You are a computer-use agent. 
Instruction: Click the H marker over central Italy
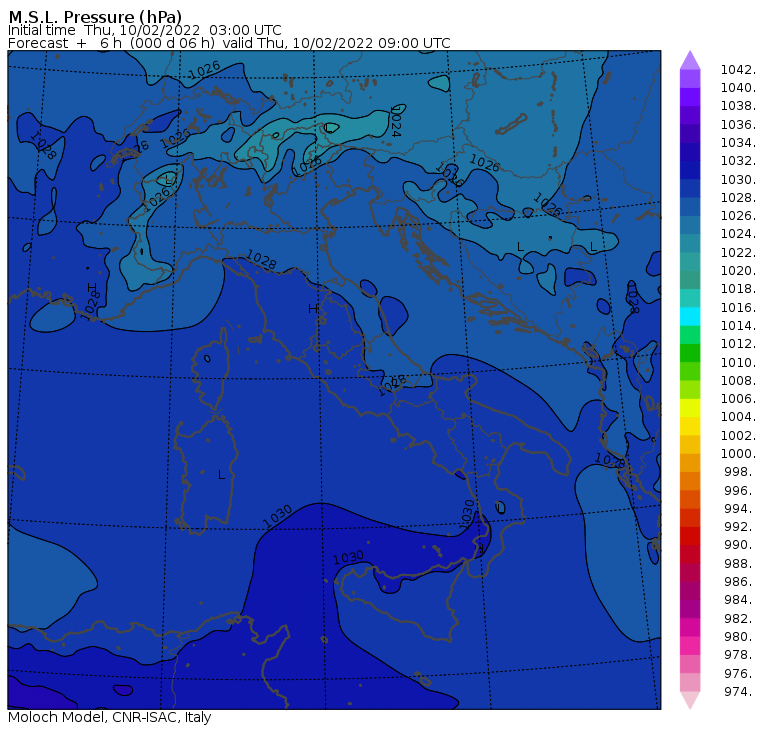(313, 308)
